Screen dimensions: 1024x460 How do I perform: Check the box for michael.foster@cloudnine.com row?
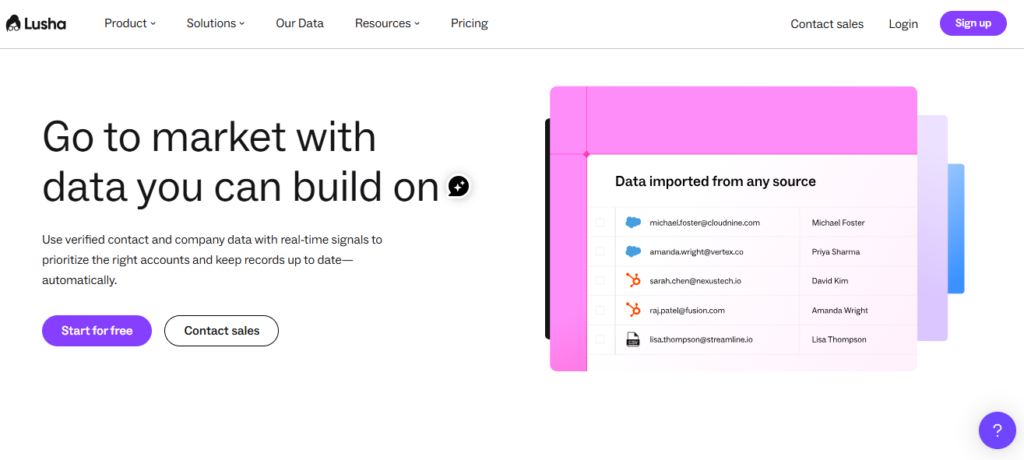tap(600, 222)
